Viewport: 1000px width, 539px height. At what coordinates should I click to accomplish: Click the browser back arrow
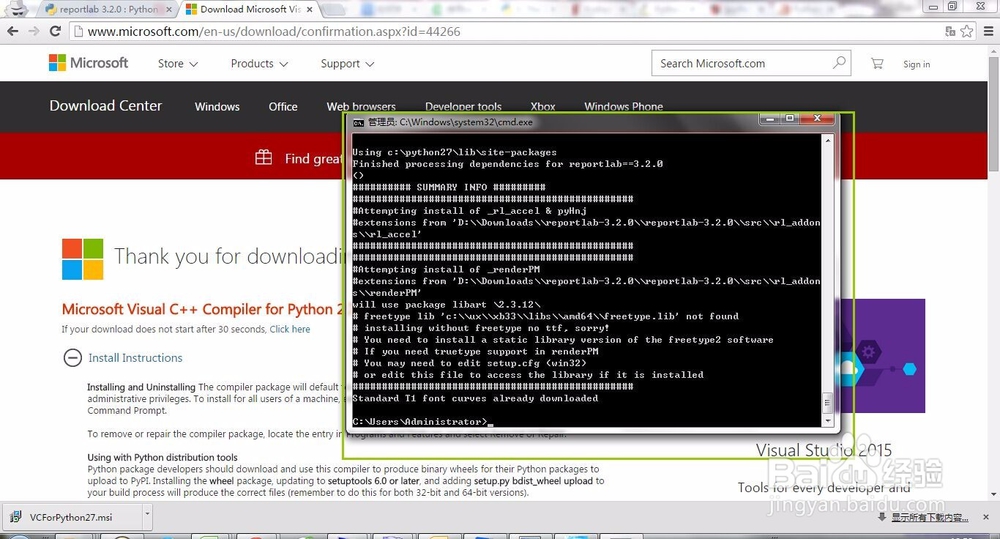[12, 31]
